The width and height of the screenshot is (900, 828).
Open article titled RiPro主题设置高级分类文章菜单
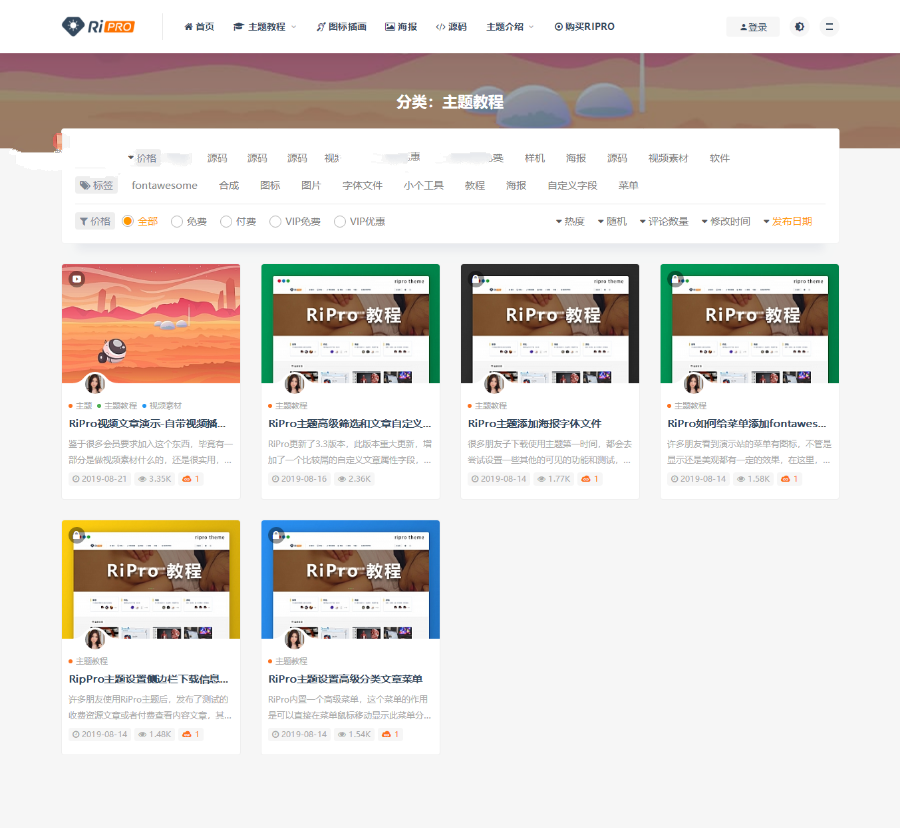(346, 679)
